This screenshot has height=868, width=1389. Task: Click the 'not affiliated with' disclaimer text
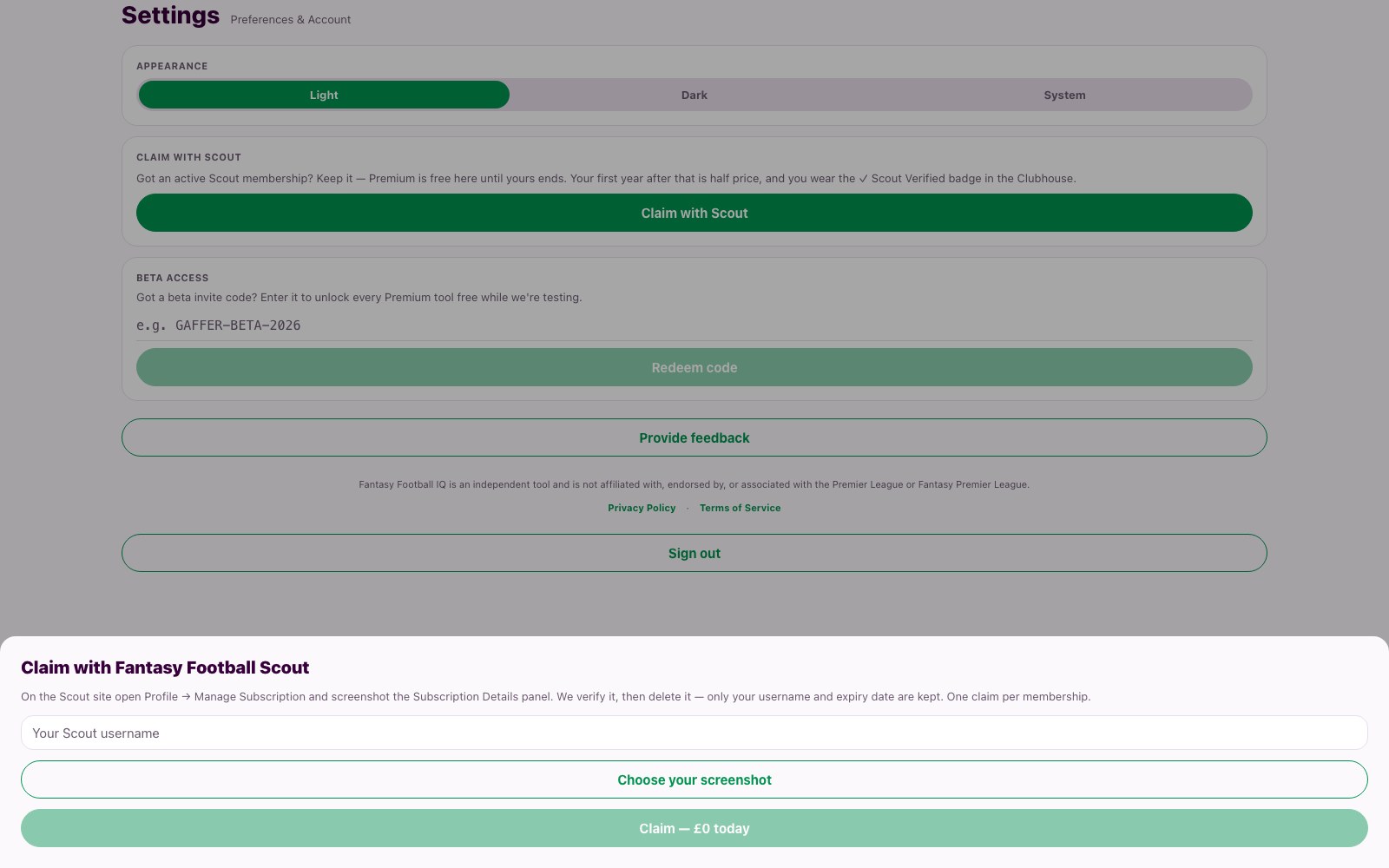click(x=694, y=484)
